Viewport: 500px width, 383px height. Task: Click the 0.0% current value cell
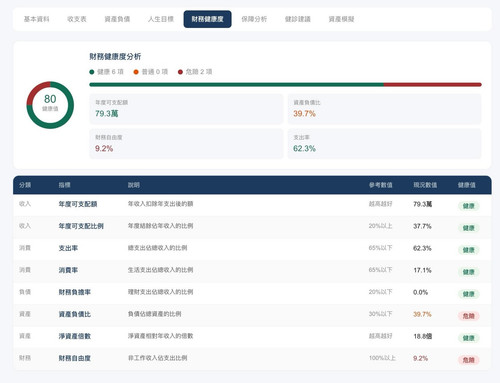(x=421, y=292)
